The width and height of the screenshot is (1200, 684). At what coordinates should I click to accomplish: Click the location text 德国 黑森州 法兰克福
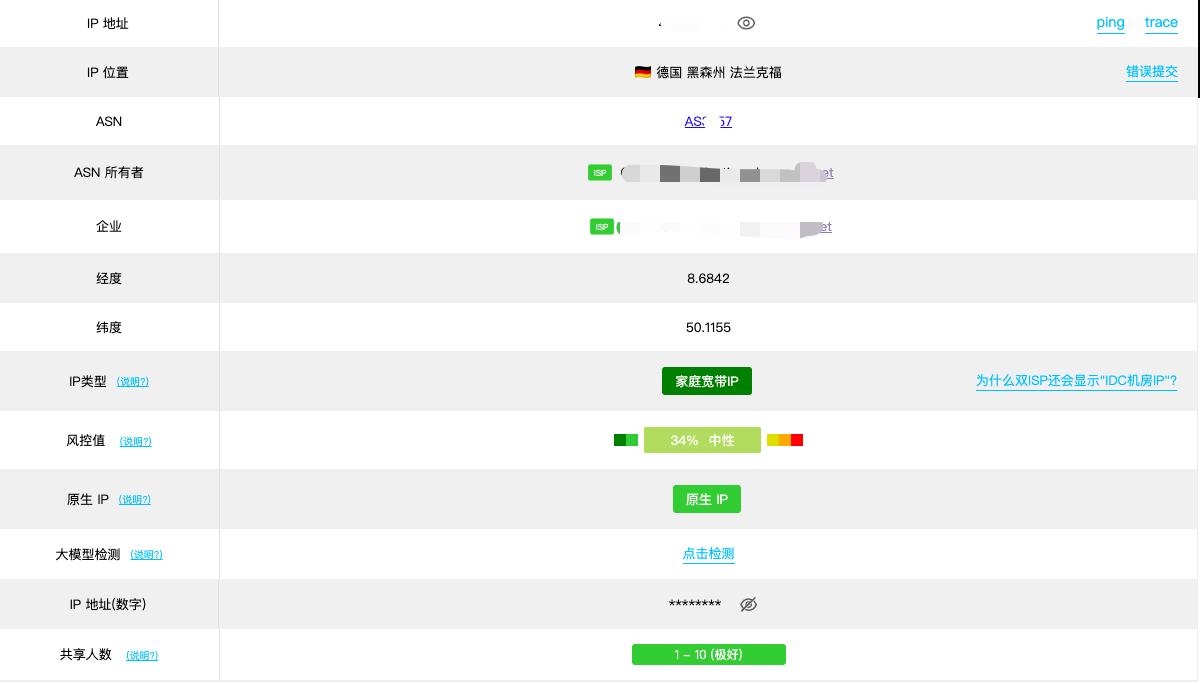pyautogui.click(x=719, y=72)
